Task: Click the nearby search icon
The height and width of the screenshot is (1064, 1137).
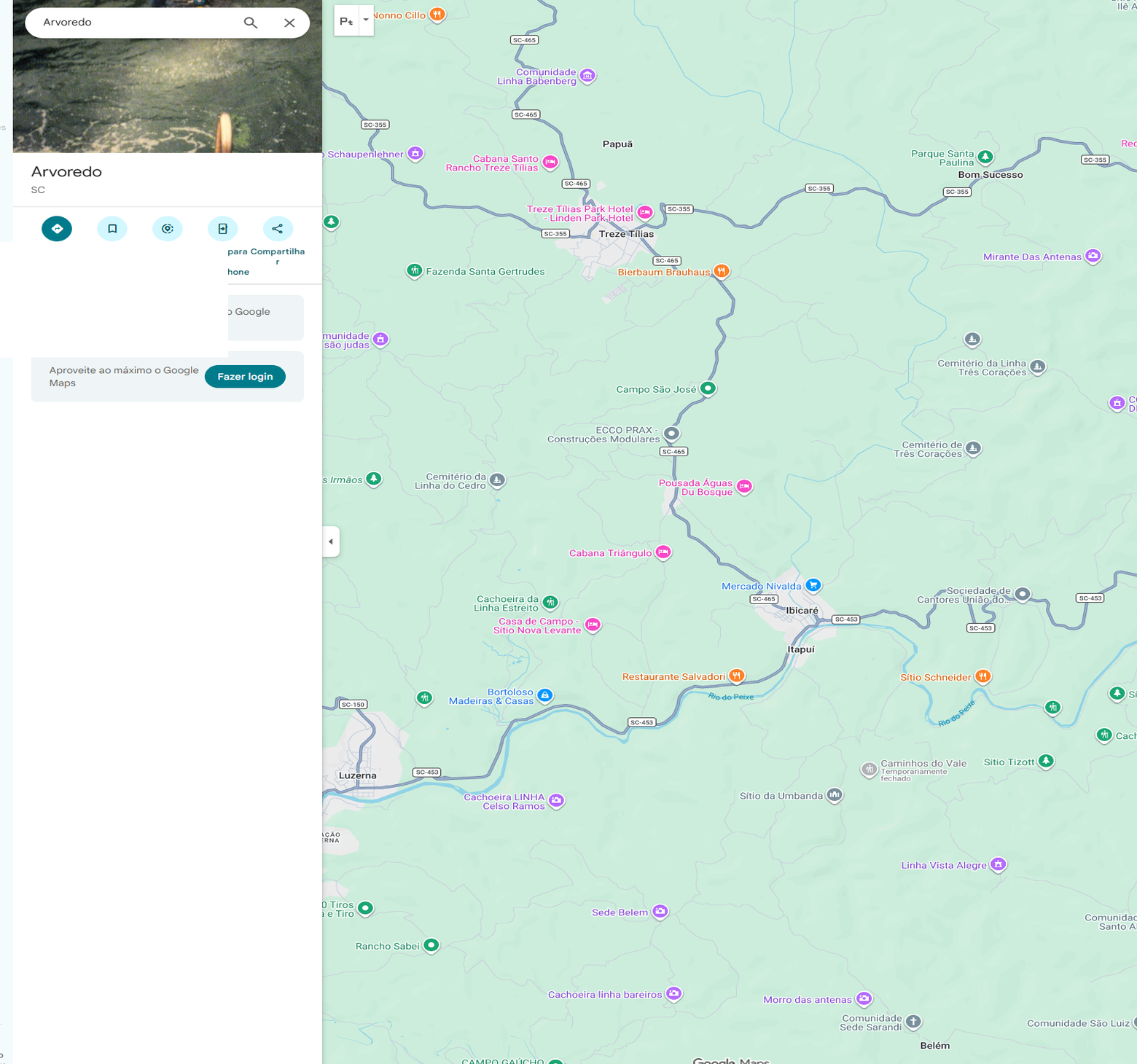Action: tap(168, 229)
